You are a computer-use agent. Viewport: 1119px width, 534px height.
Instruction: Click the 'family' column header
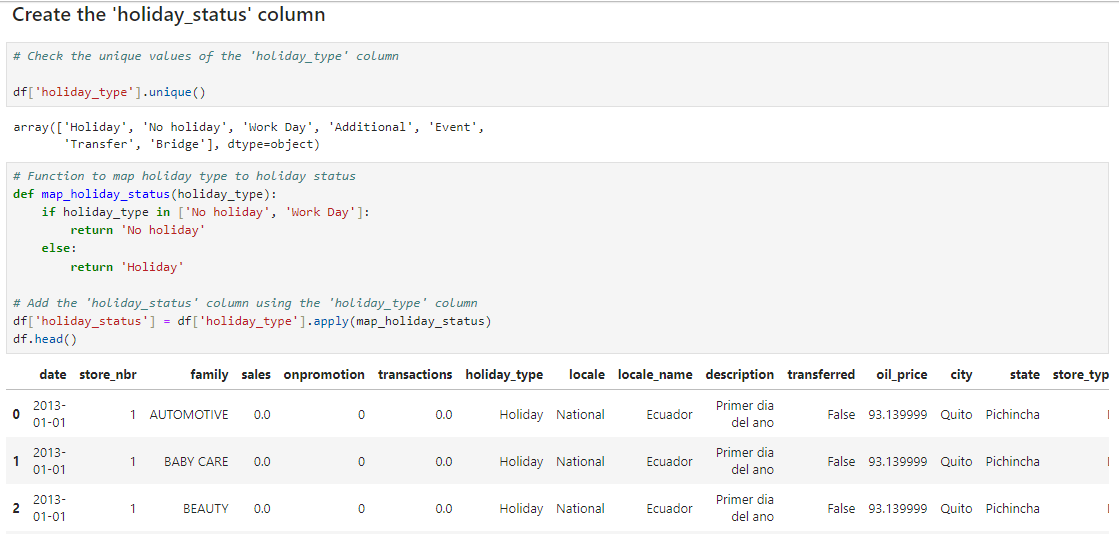point(209,374)
